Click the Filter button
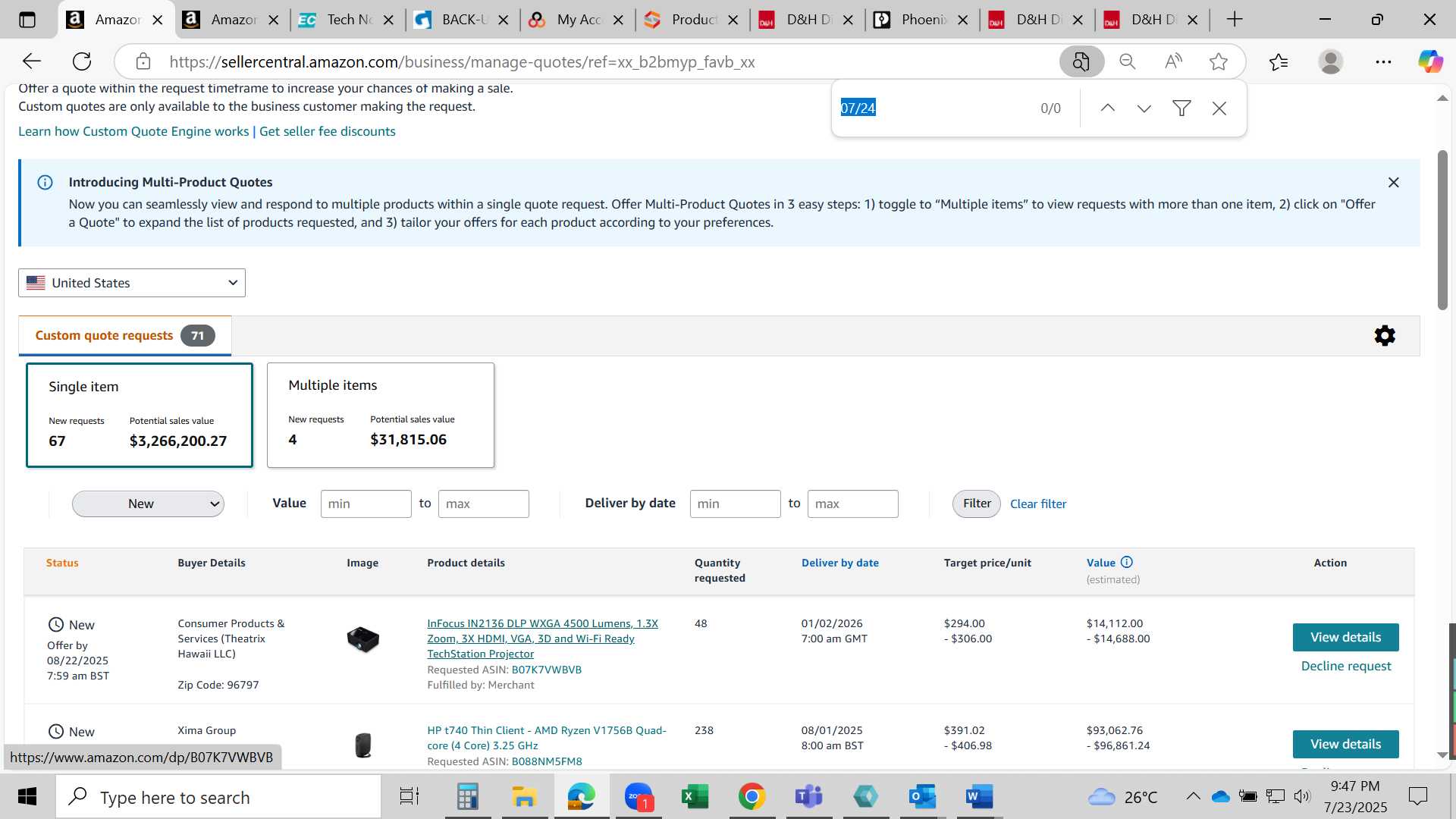The image size is (1456, 819). coord(977,504)
